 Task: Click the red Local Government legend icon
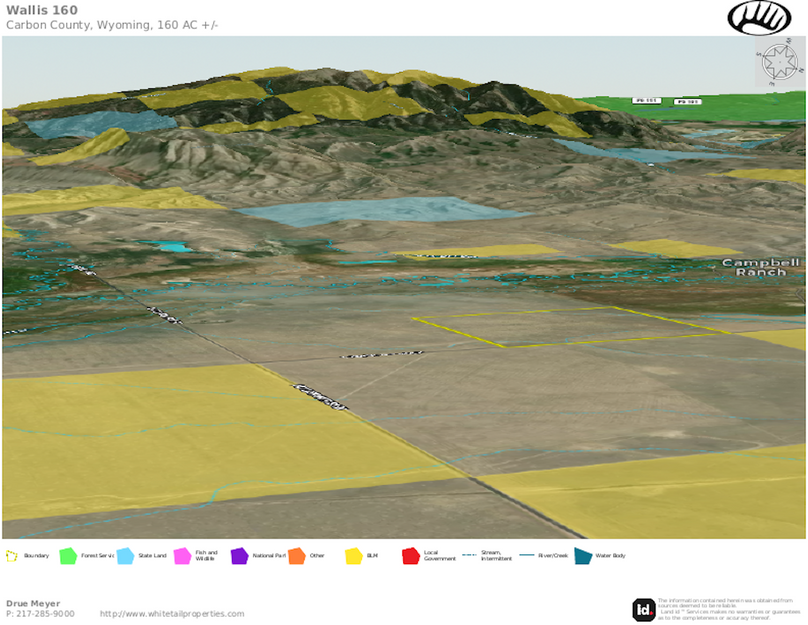coord(410,555)
